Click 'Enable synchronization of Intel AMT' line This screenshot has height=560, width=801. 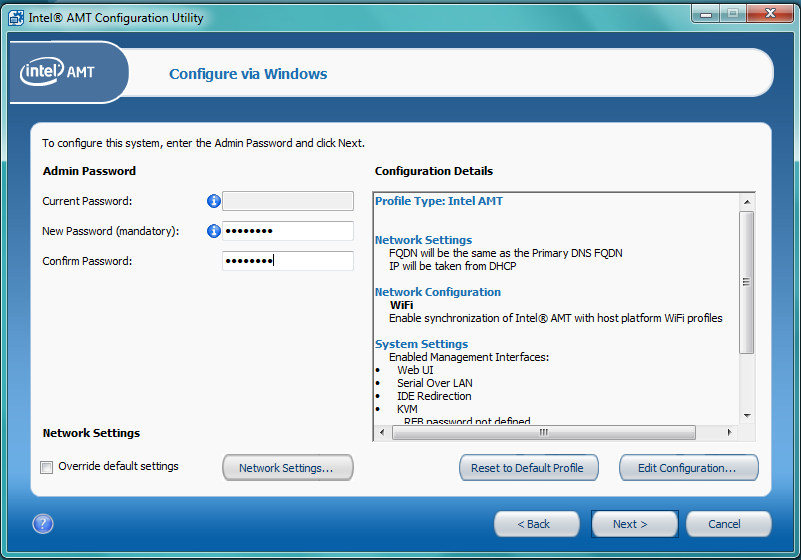pos(556,318)
